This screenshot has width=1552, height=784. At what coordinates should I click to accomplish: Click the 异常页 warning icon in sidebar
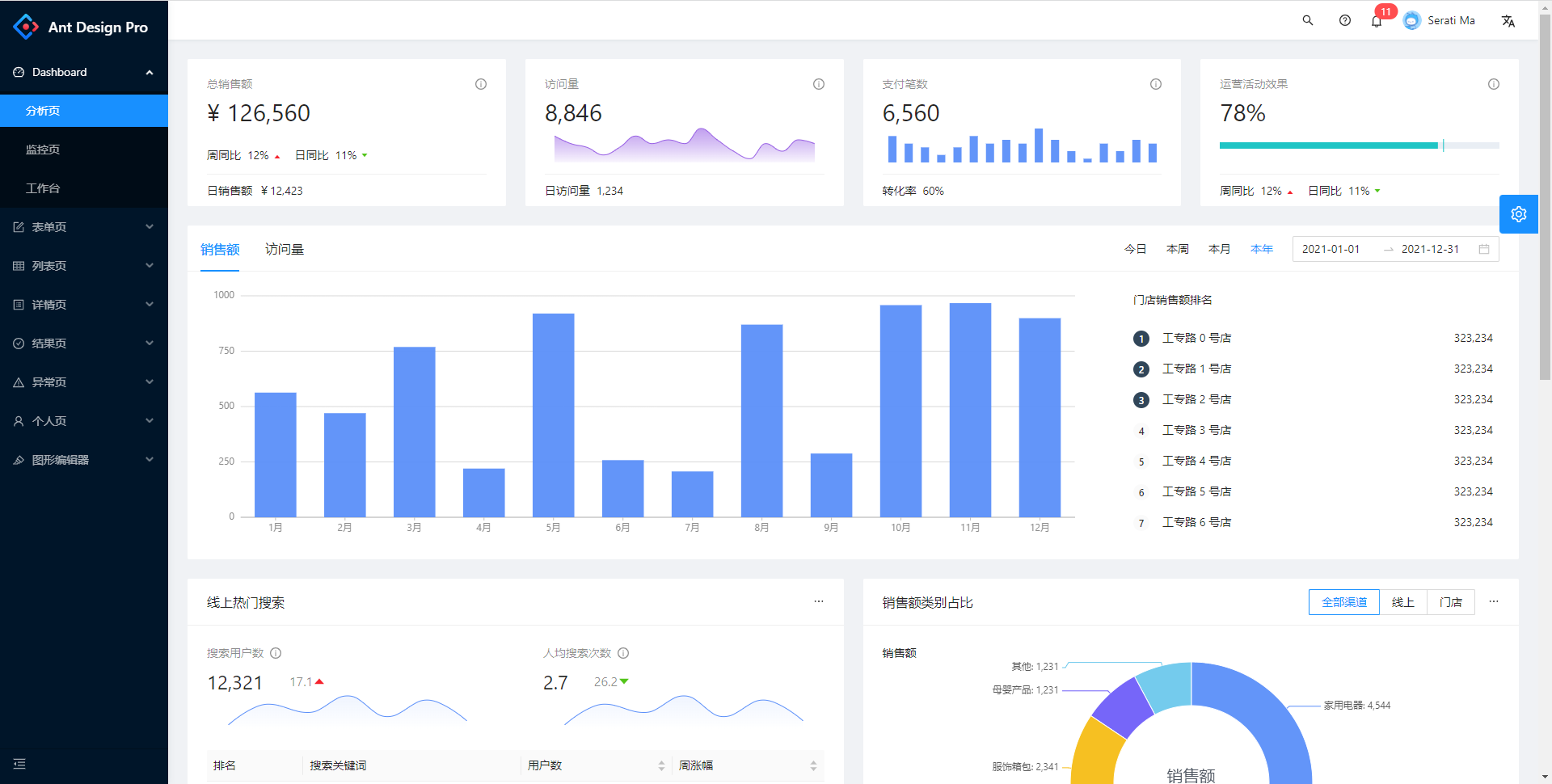point(19,382)
